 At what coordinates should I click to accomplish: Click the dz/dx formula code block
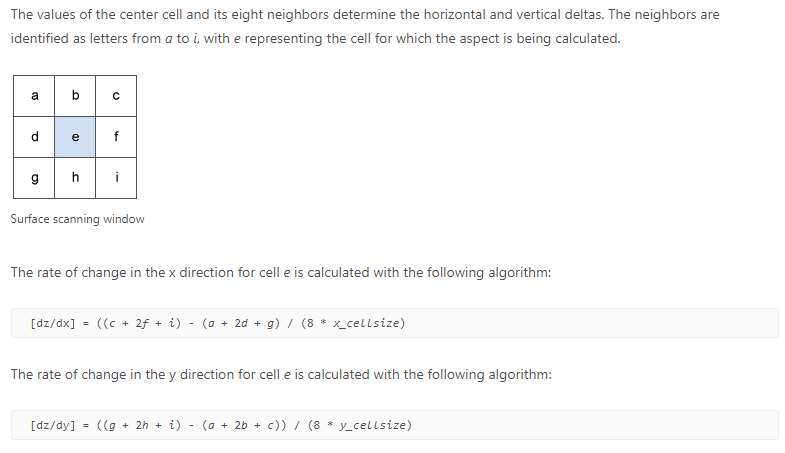point(395,323)
